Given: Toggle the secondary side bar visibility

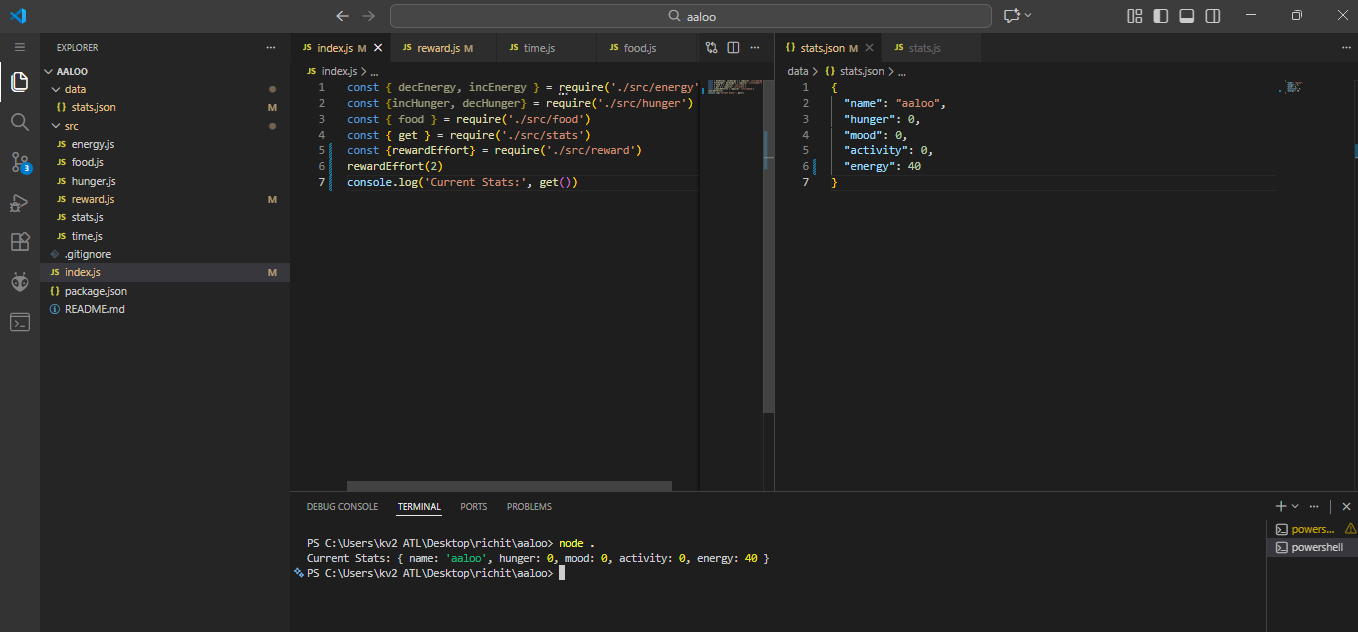Looking at the screenshot, I should click(1213, 16).
